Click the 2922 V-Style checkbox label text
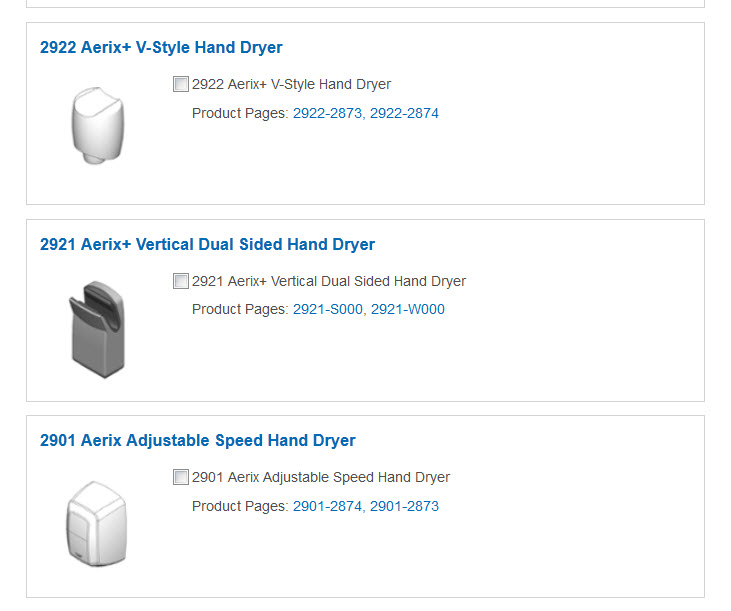This screenshot has height=611, width=731. pyautogui.click(x=291, y=84)
